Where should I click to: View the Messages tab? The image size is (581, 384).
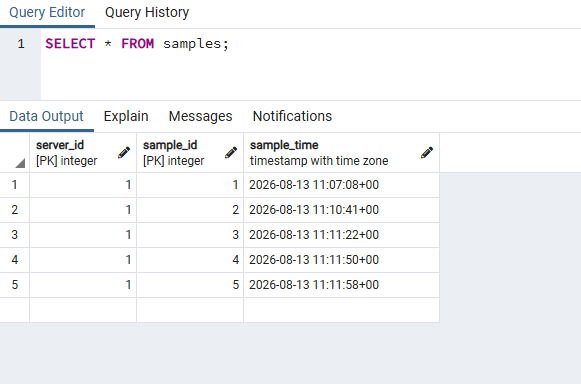point(200,116)
